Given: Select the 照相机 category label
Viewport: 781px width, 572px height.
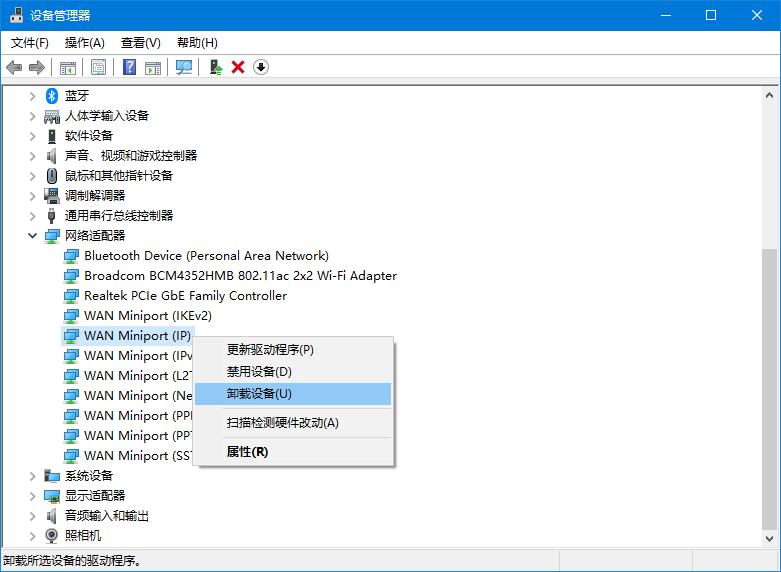Looking at the screenshot, I should [x=83, y=536].
